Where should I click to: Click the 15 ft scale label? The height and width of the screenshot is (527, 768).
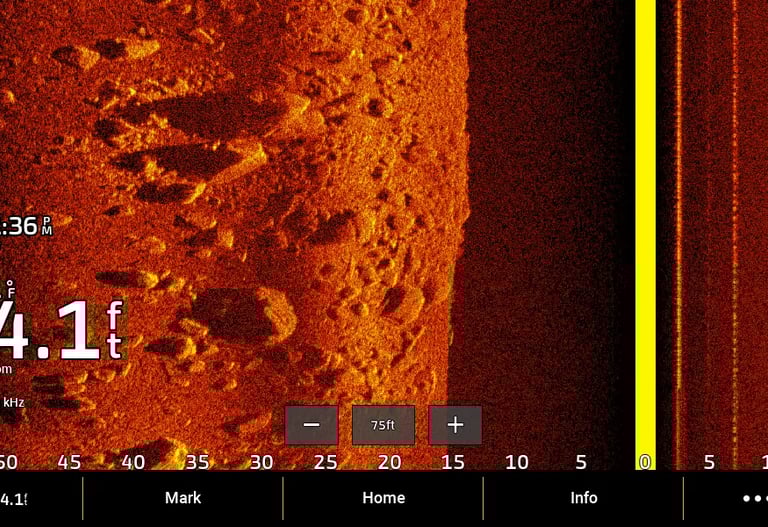453,462
